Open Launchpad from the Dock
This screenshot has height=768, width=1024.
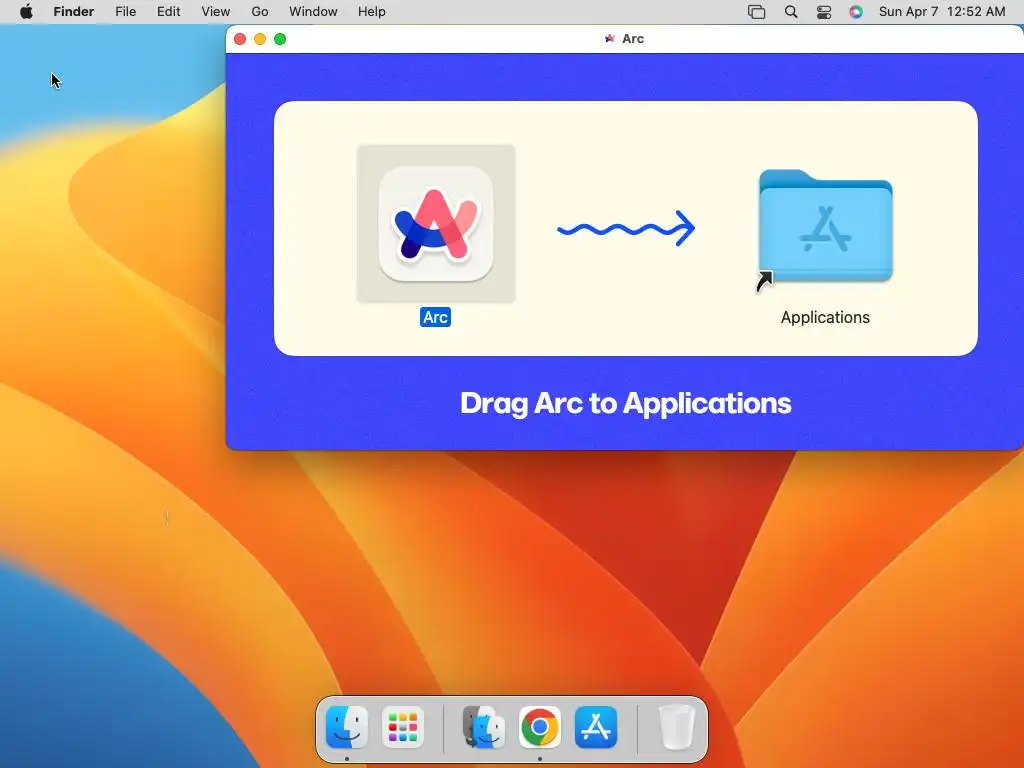pos(402,727)
